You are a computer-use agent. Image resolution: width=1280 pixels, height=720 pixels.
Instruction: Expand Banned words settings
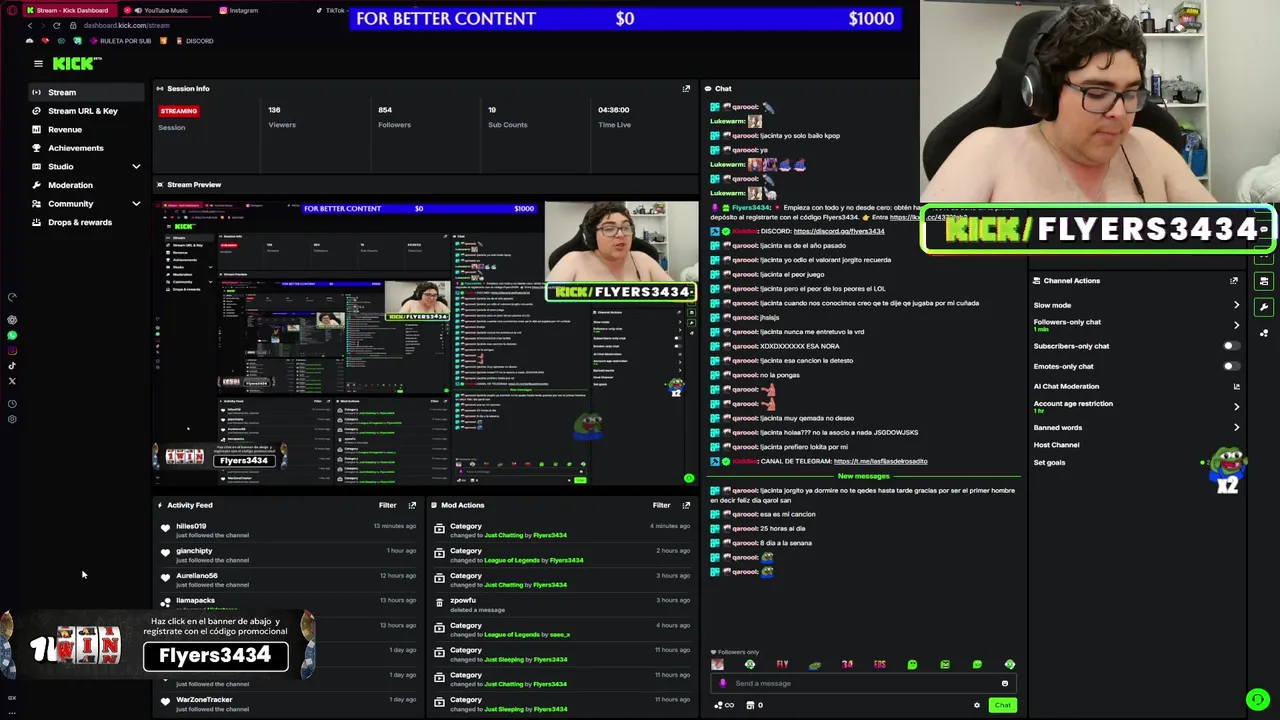pyautogui.click(x=1236, y=427)
